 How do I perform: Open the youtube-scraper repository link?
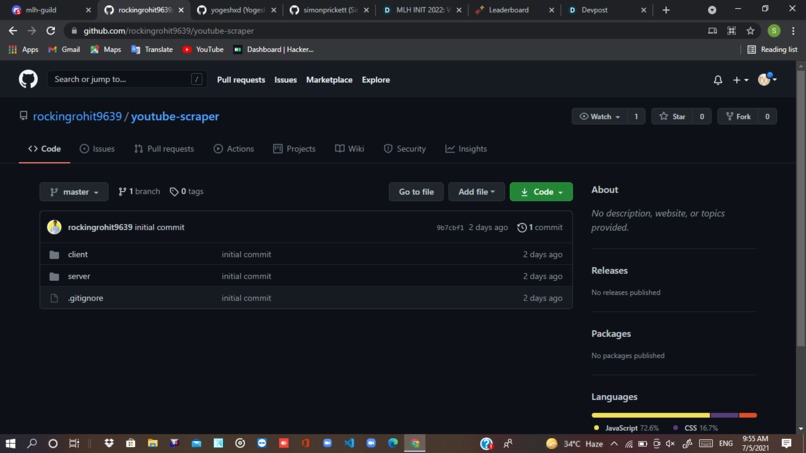point(175,116)
